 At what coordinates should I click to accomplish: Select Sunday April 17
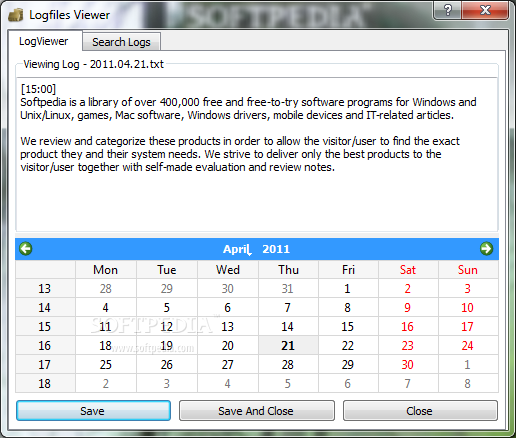[468, 326]
